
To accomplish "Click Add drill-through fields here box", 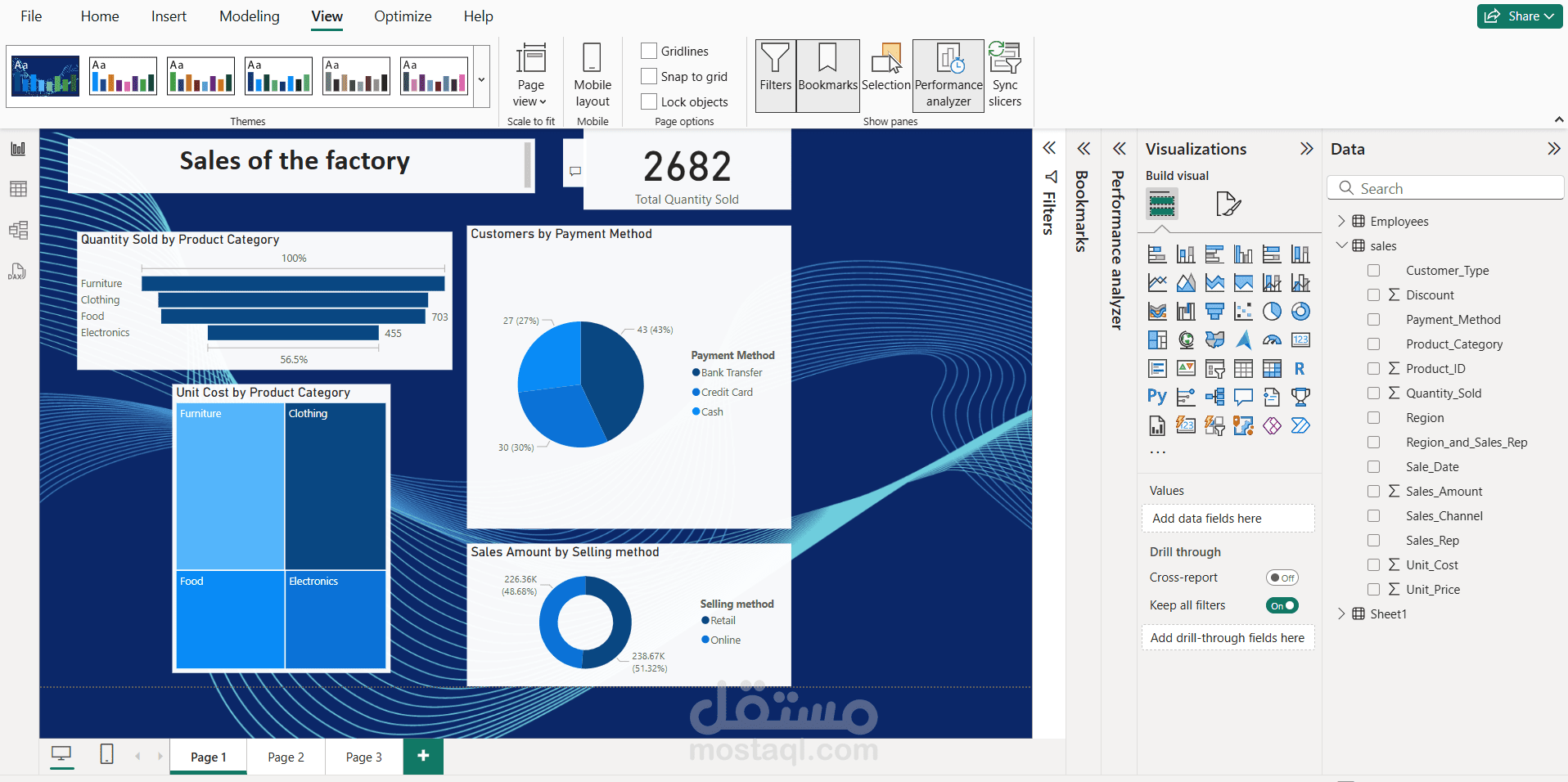I will point(1228,638).
